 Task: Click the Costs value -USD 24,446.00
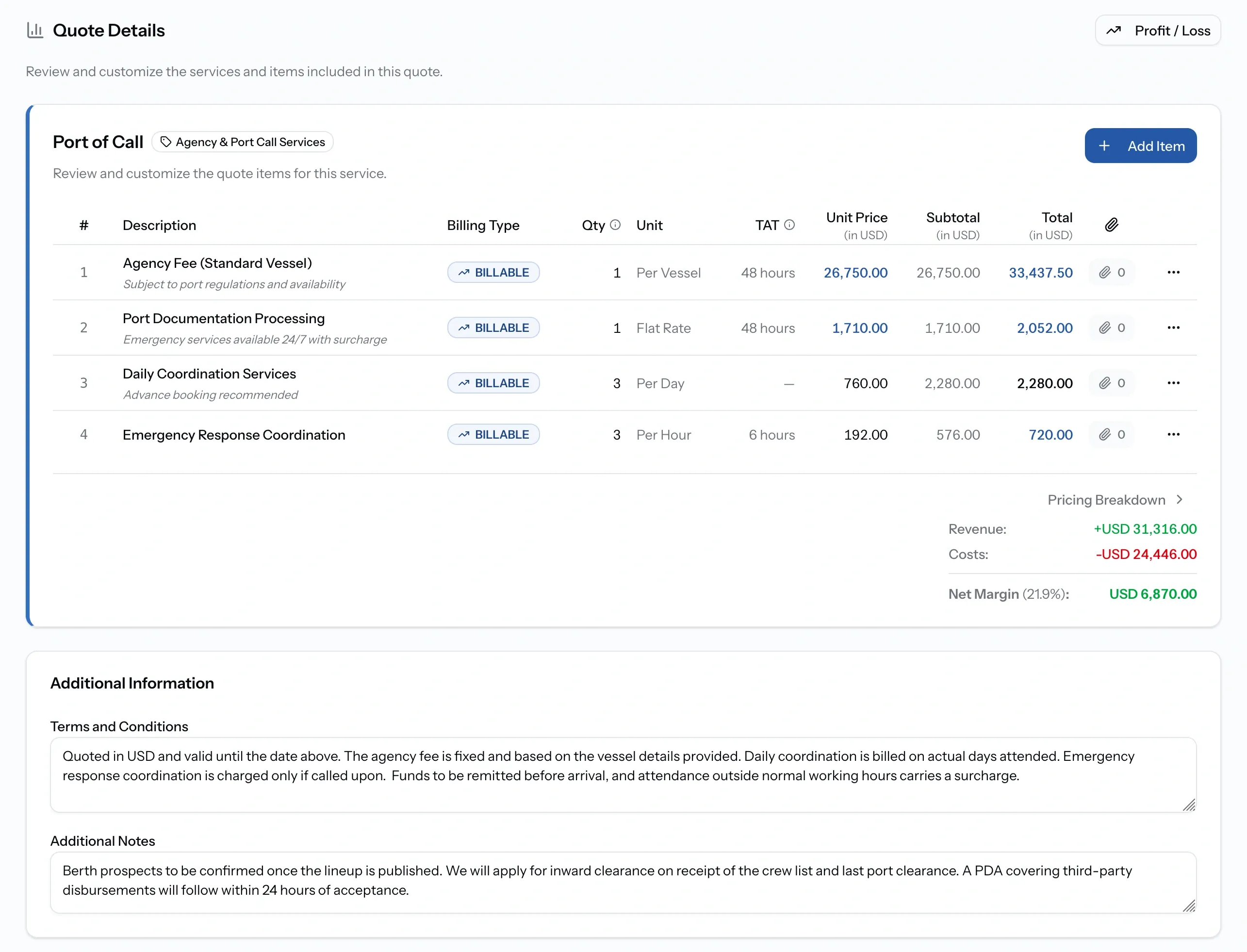point(1146,554)
